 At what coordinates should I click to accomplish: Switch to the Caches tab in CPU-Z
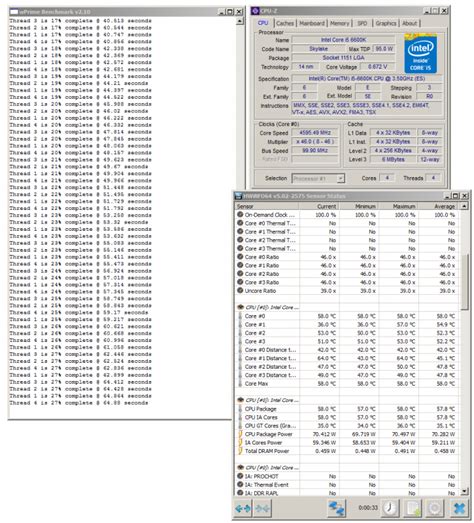(285, 23)
